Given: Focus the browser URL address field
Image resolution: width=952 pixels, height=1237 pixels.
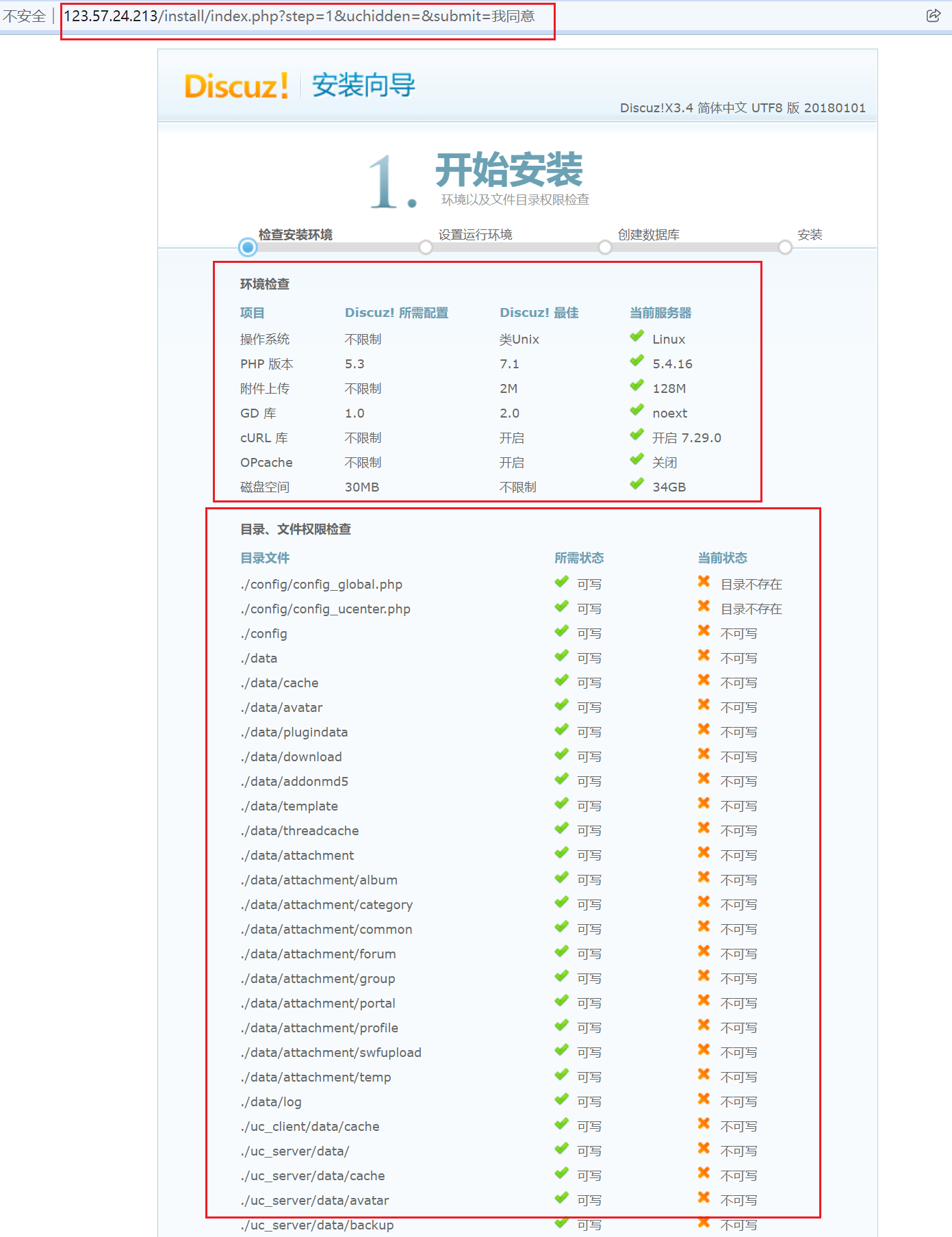Looking at the screenshot, I should (x=299, y=16).
